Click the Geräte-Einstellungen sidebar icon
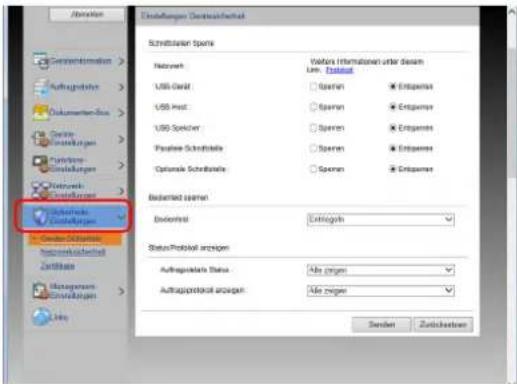Screen dimensions: 517x384 41,139
